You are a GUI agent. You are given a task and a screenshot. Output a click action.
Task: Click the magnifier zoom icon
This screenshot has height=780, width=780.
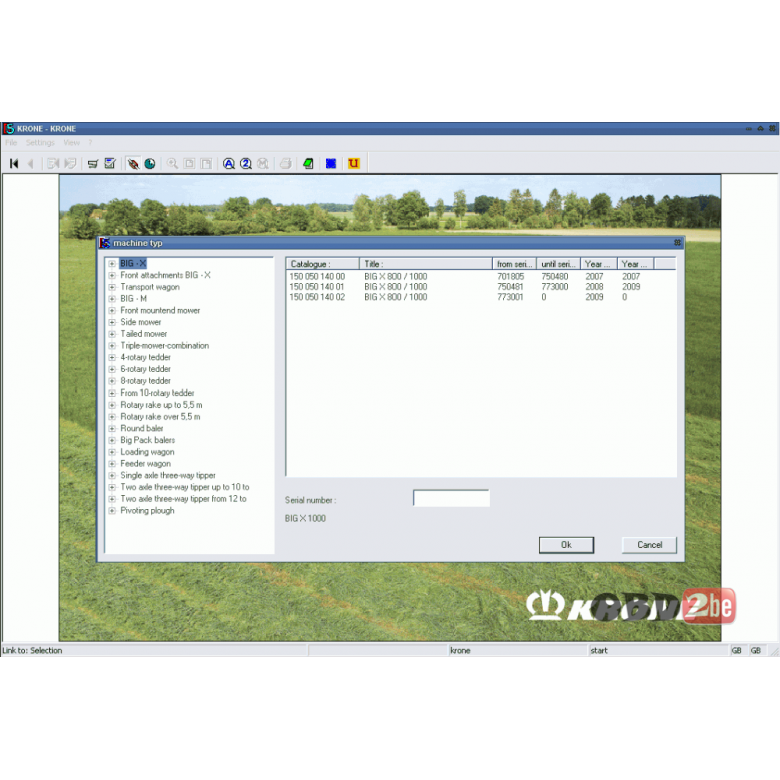click(x=172, y=163)
